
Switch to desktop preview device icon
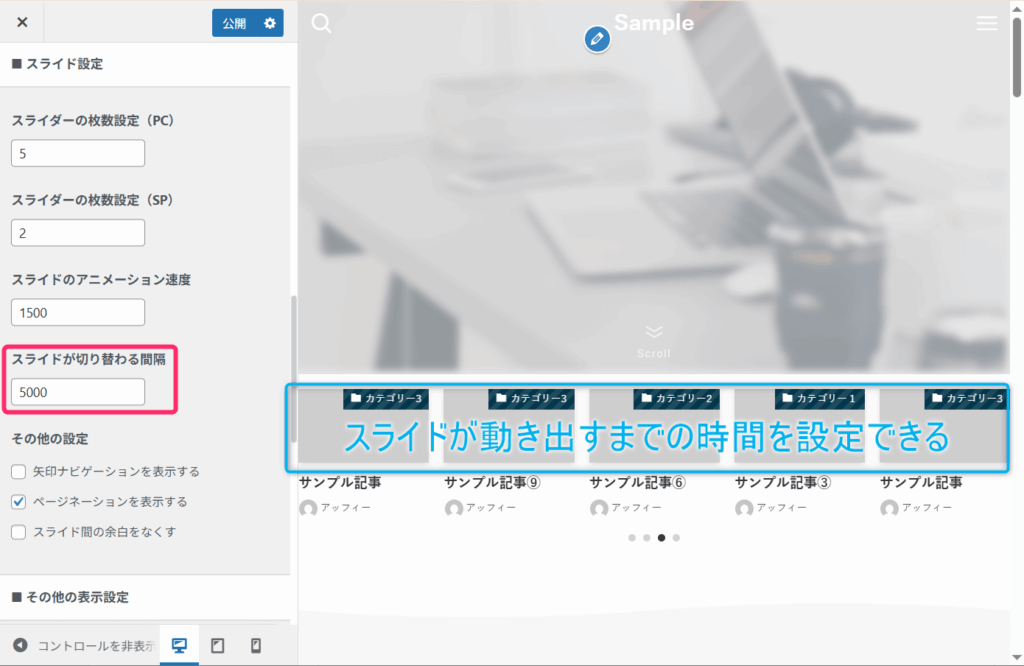point(179,645)
